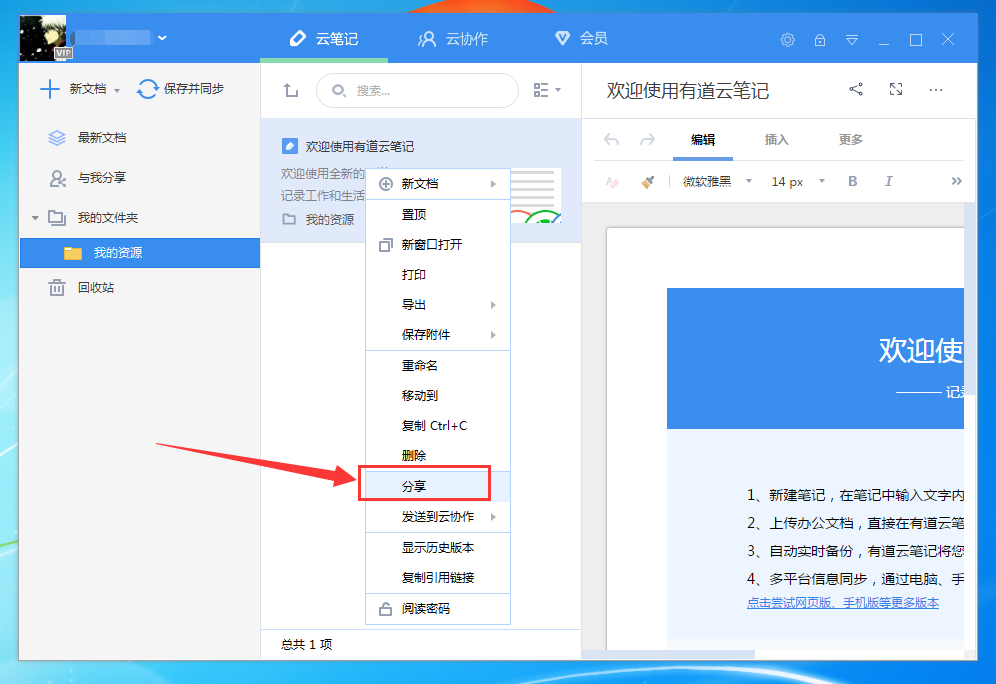Switch to the 云笔记 tab
This screenshot has width=996, height=684.
[324, 39]
